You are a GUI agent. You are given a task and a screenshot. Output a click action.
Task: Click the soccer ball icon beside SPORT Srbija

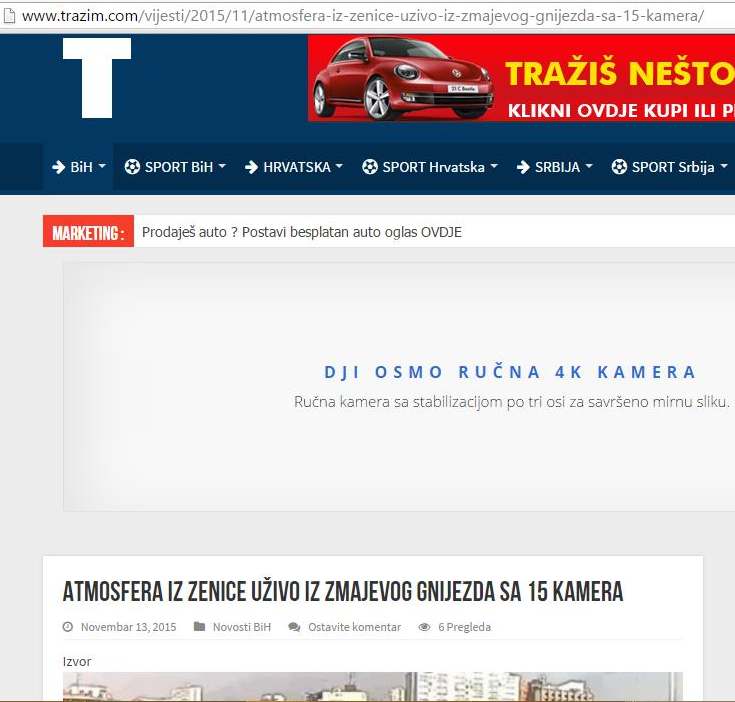(619, 167)
